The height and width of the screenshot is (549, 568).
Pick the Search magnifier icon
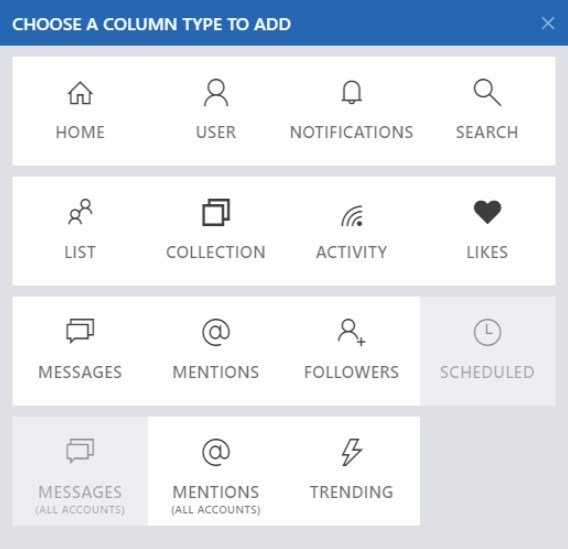(487, 92)
